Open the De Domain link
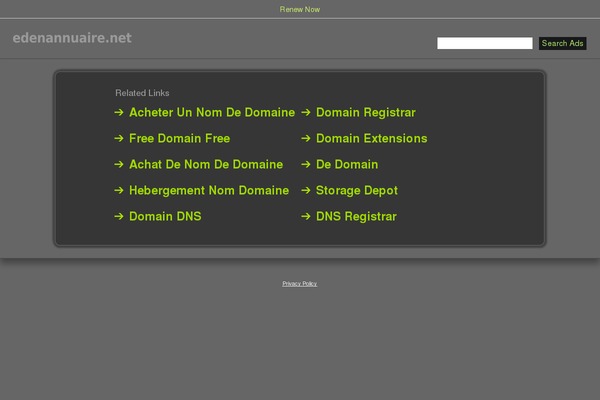 (x=347, y=165)
